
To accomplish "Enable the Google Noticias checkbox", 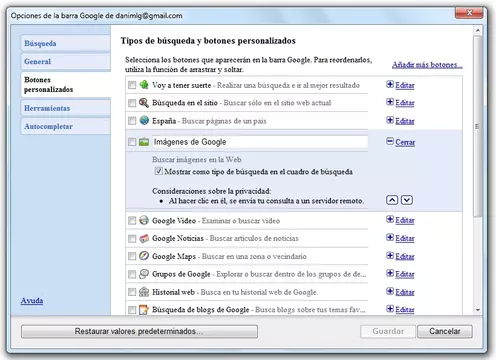I will pyautogui.click(x=132, y=239).
